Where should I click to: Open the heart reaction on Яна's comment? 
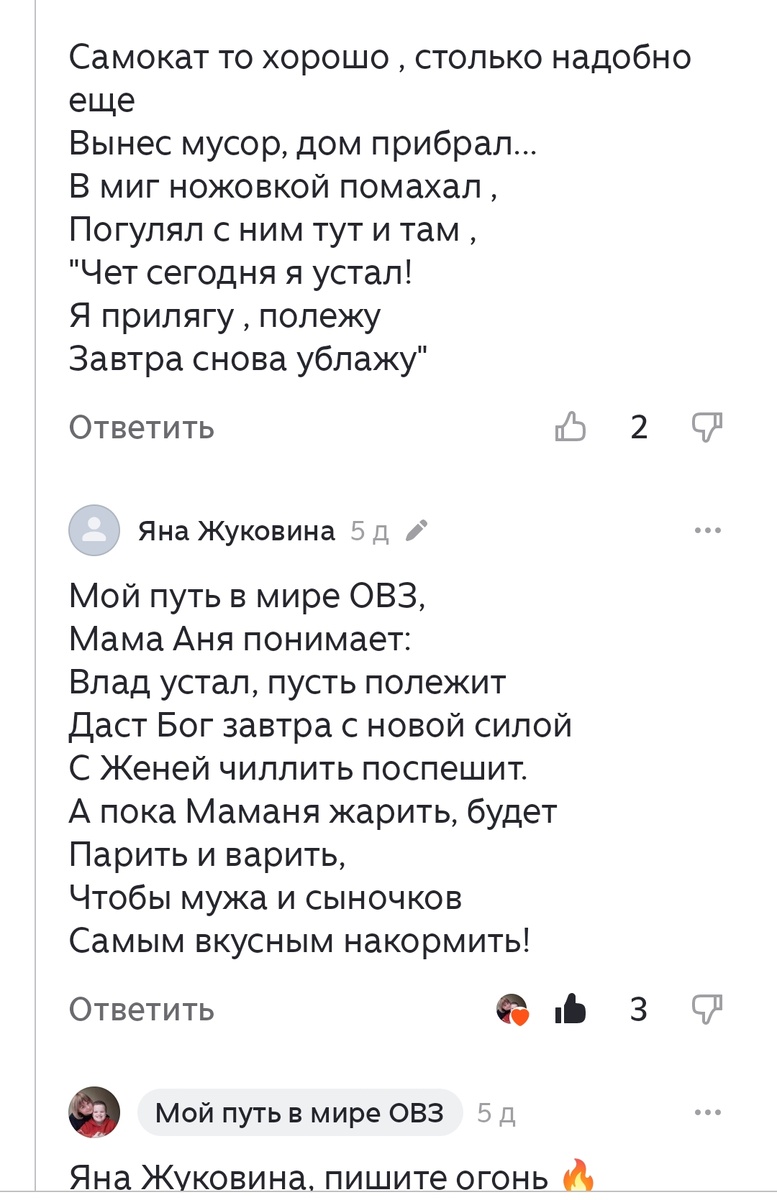pyautogui.click(x=510, y=1010)
